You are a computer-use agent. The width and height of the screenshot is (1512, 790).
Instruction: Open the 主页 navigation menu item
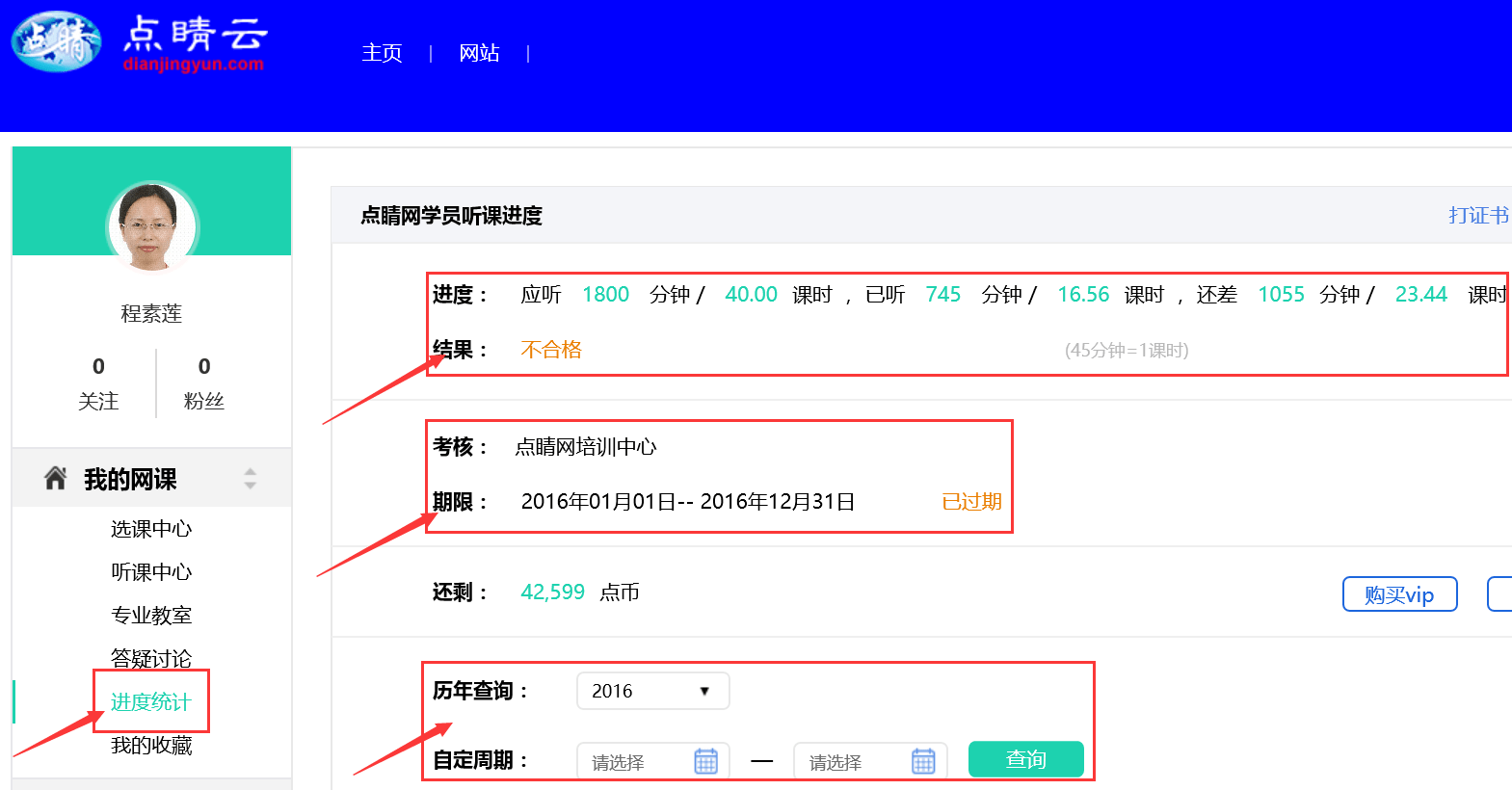(x=382, y=53)
